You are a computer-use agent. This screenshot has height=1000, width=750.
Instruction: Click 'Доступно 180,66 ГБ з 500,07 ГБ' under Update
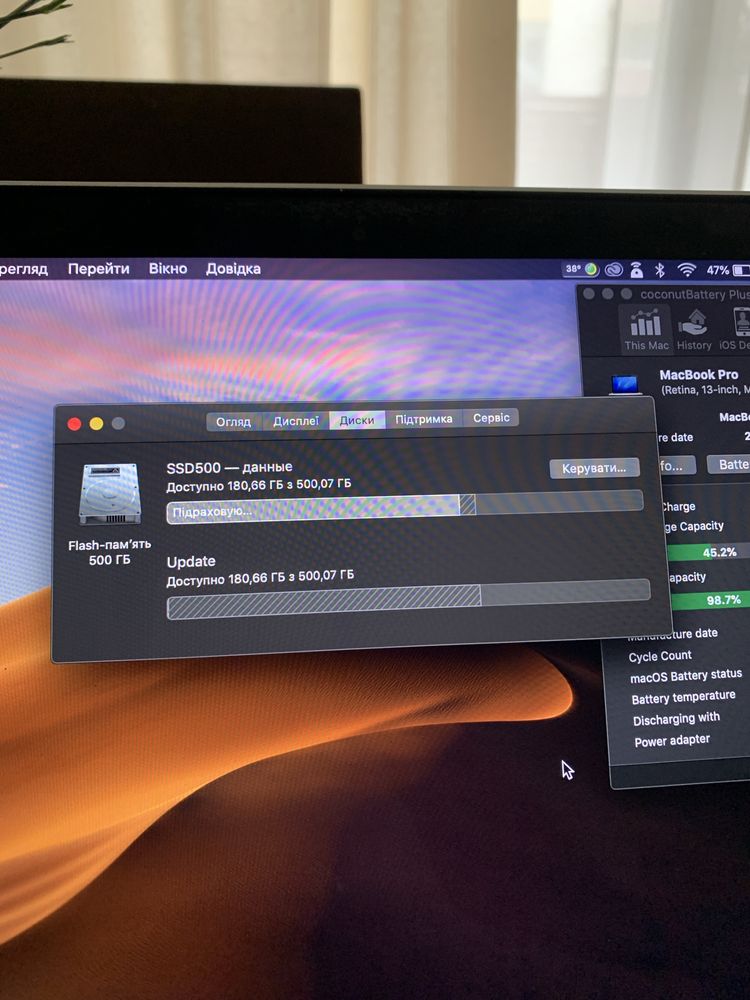pyautogui.click(x=260, y=578)
